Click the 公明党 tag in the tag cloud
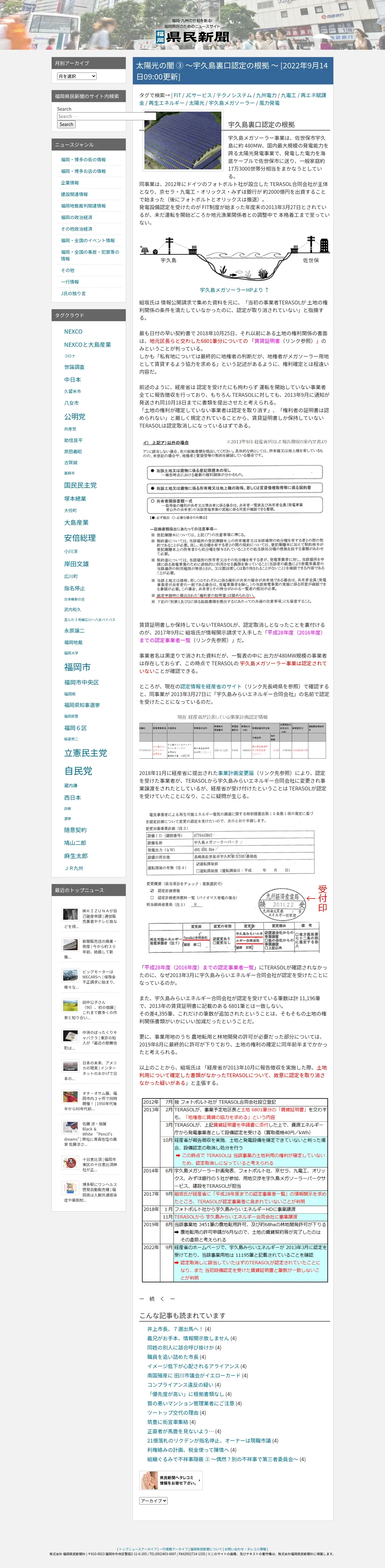Image resolution: width=385 pixels, height=1568 pixels. [75, 416]
